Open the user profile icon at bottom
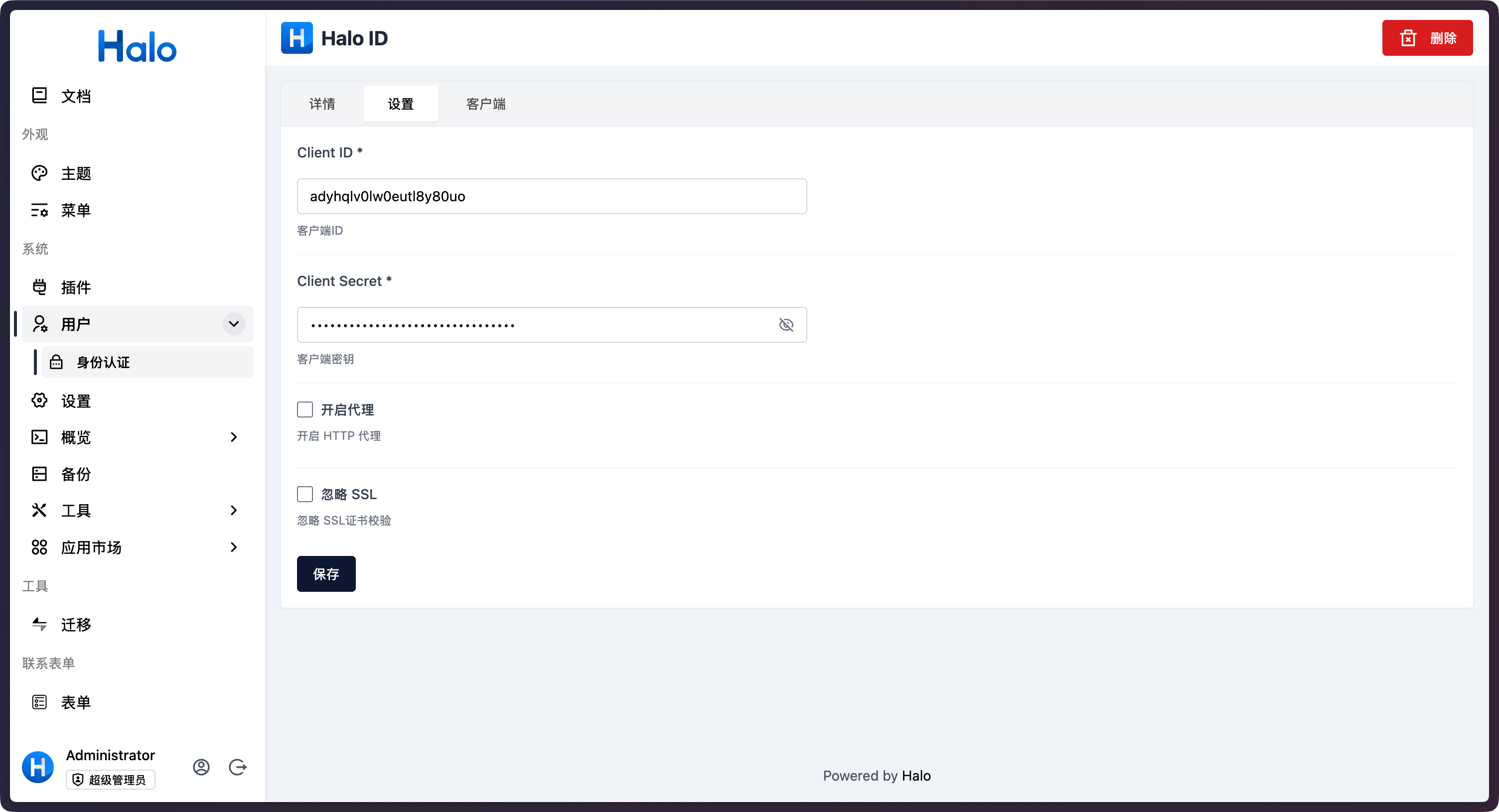 click(x=201, y=767)
